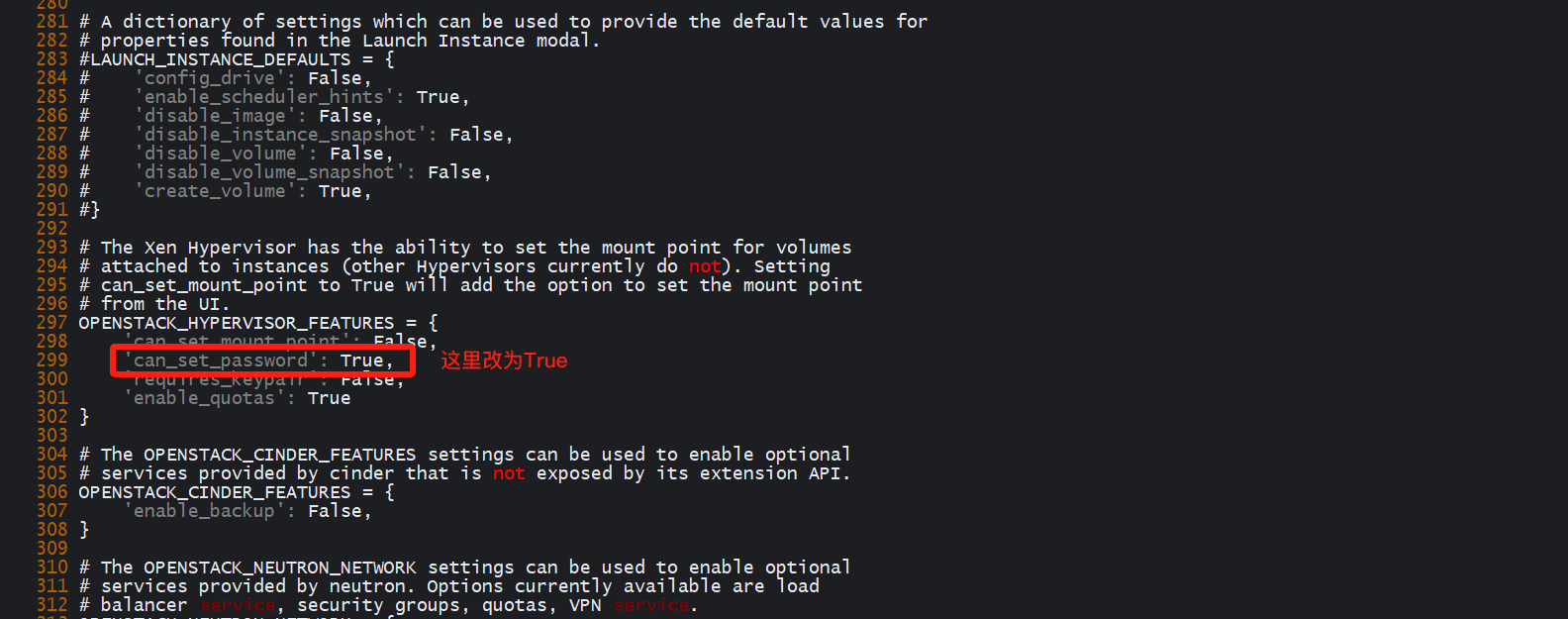Click the red annotation 这里改为True
Screen dimensions: 1568x619
[x=504, y=361]
